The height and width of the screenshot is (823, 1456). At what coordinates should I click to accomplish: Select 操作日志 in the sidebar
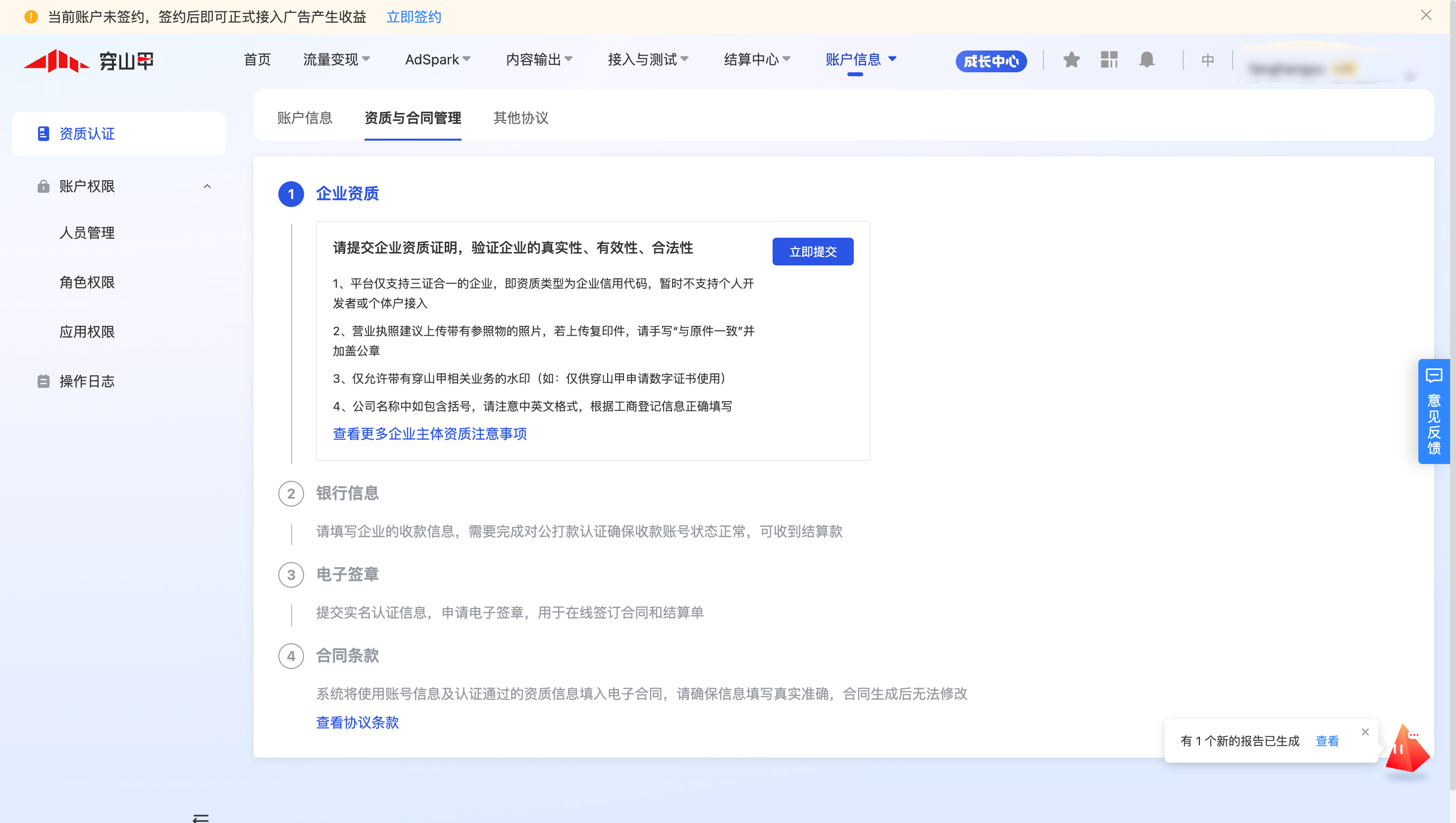pyautogui.click(x=87, y=381)
